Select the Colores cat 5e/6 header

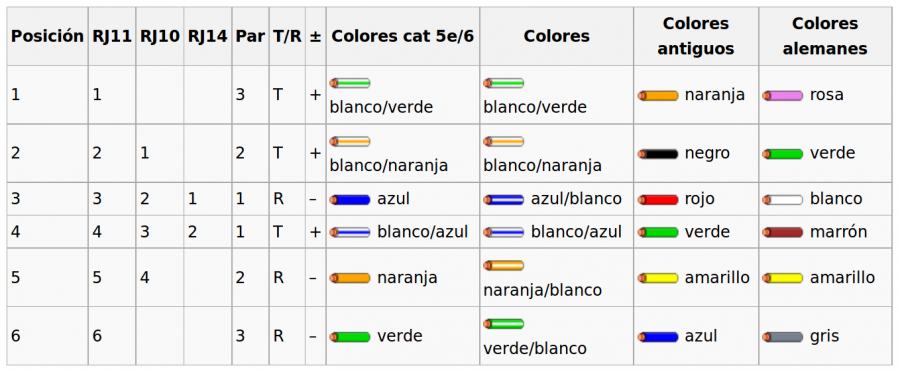[403, 36]
